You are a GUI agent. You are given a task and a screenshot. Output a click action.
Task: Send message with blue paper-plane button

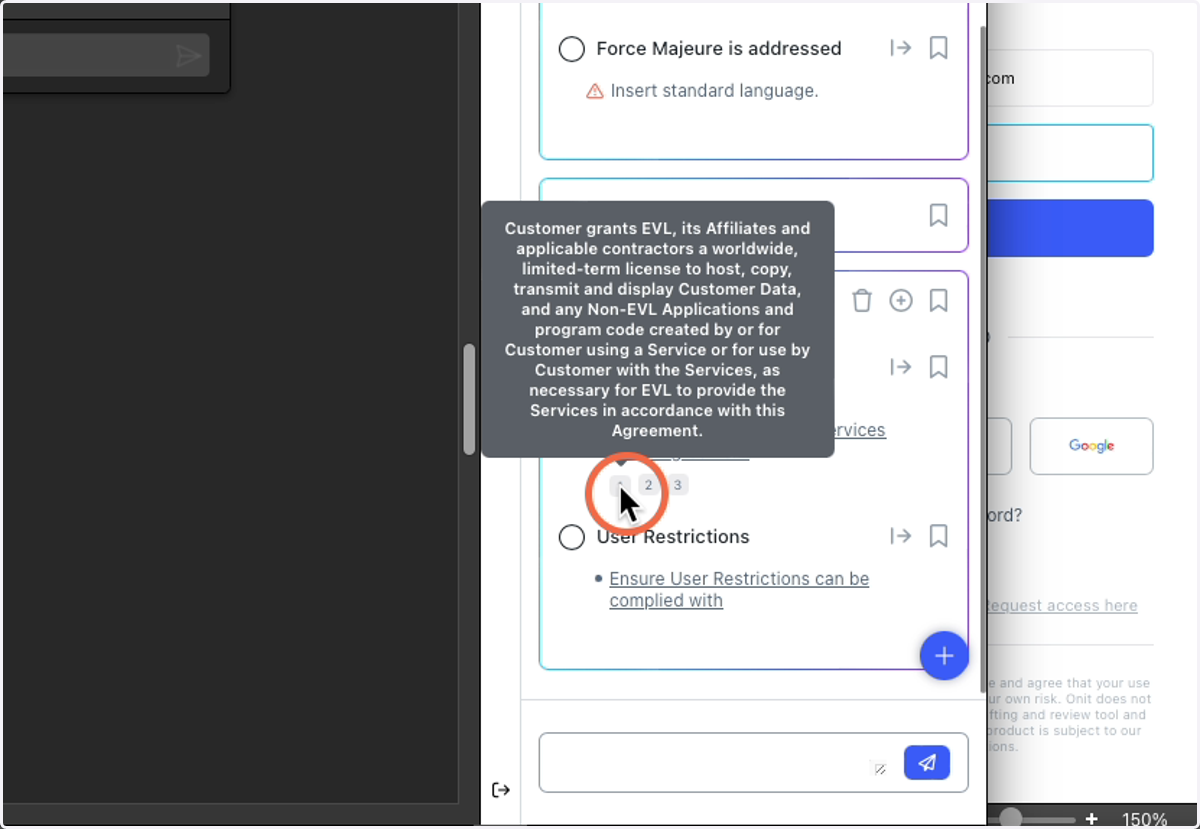pyautogui.click(x=927, y=763)
